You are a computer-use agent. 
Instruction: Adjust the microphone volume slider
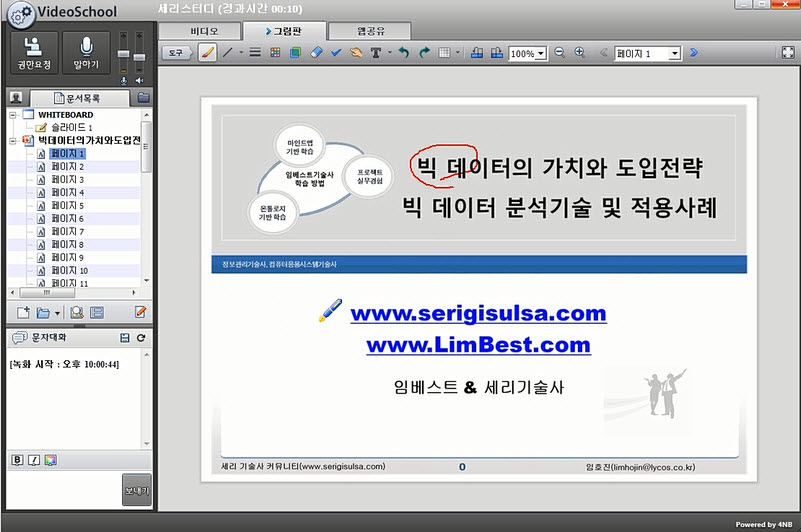point(123,54)
